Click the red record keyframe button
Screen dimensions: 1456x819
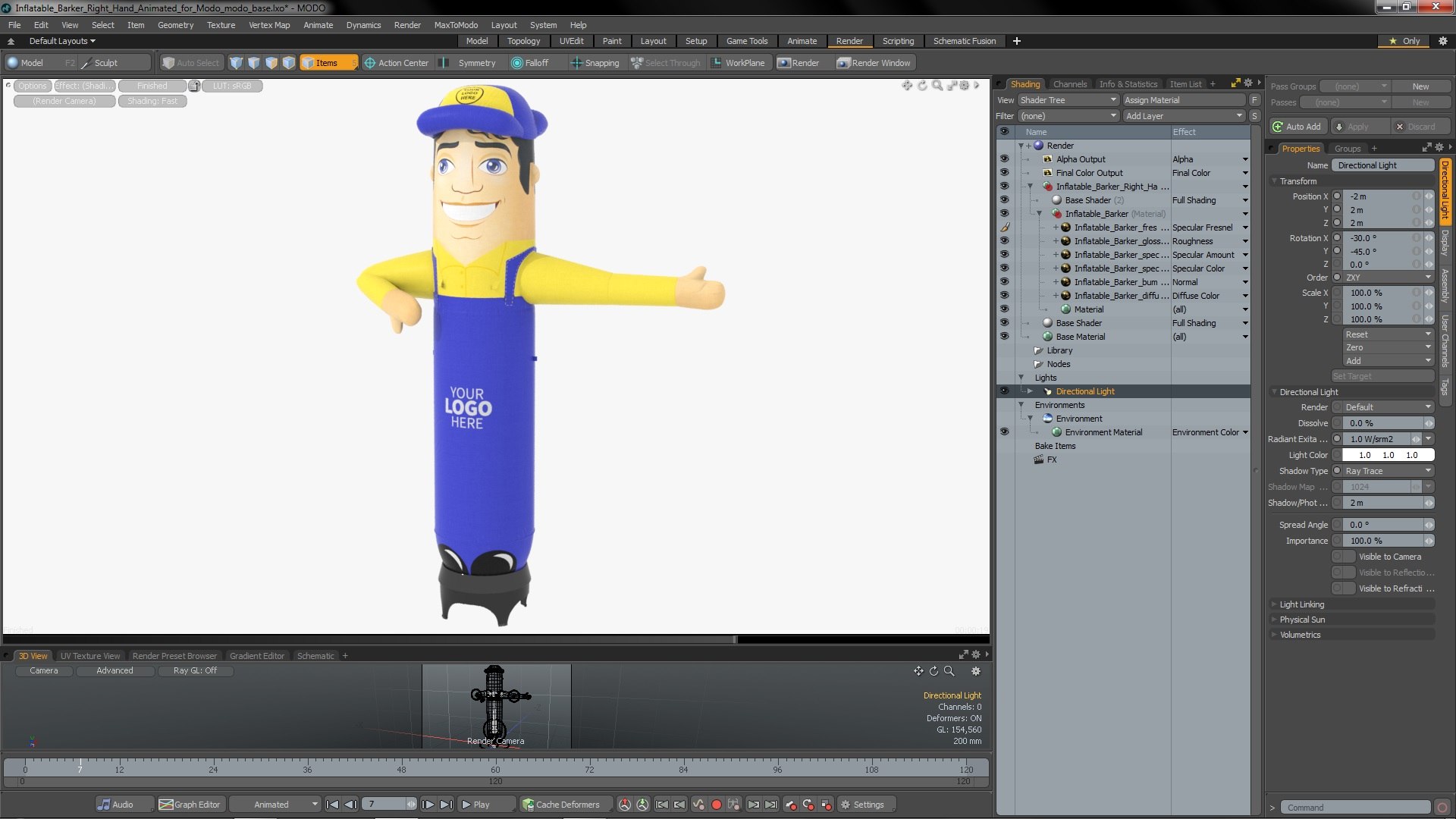click(x=716, y=805)
